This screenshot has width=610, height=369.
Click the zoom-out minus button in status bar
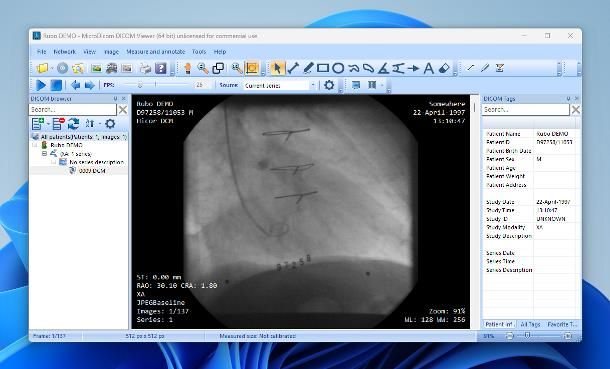[510, 336]
